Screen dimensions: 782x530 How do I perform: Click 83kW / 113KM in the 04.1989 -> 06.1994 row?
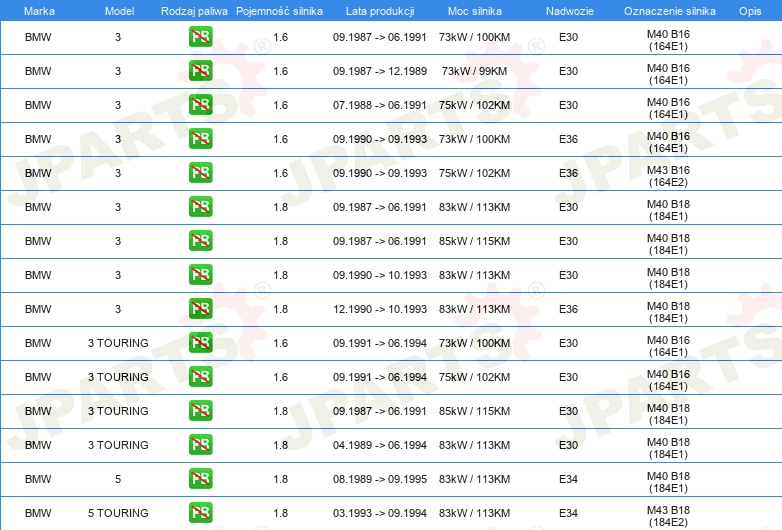[474, 445]
